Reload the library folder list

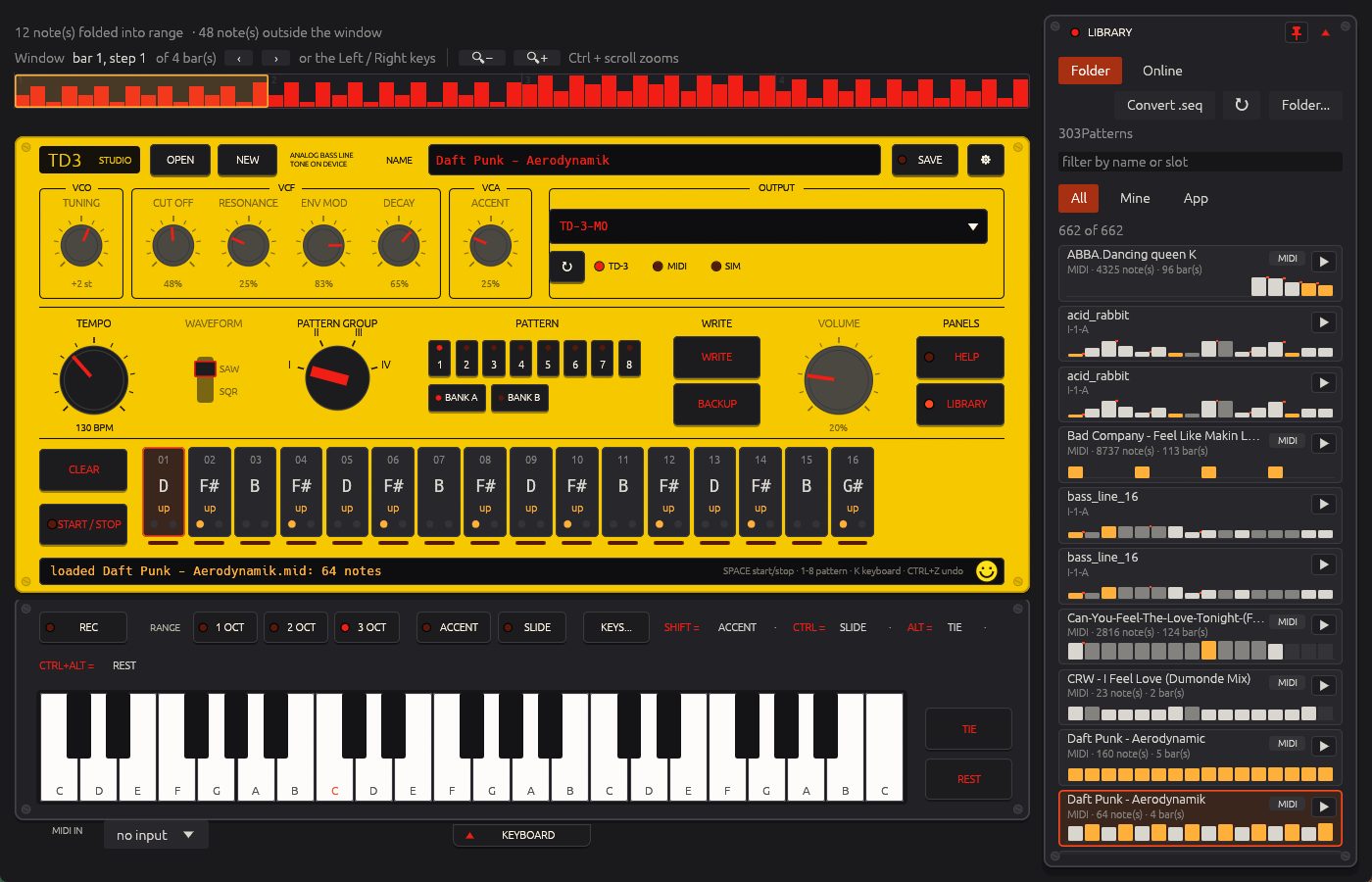(1241, 105)
